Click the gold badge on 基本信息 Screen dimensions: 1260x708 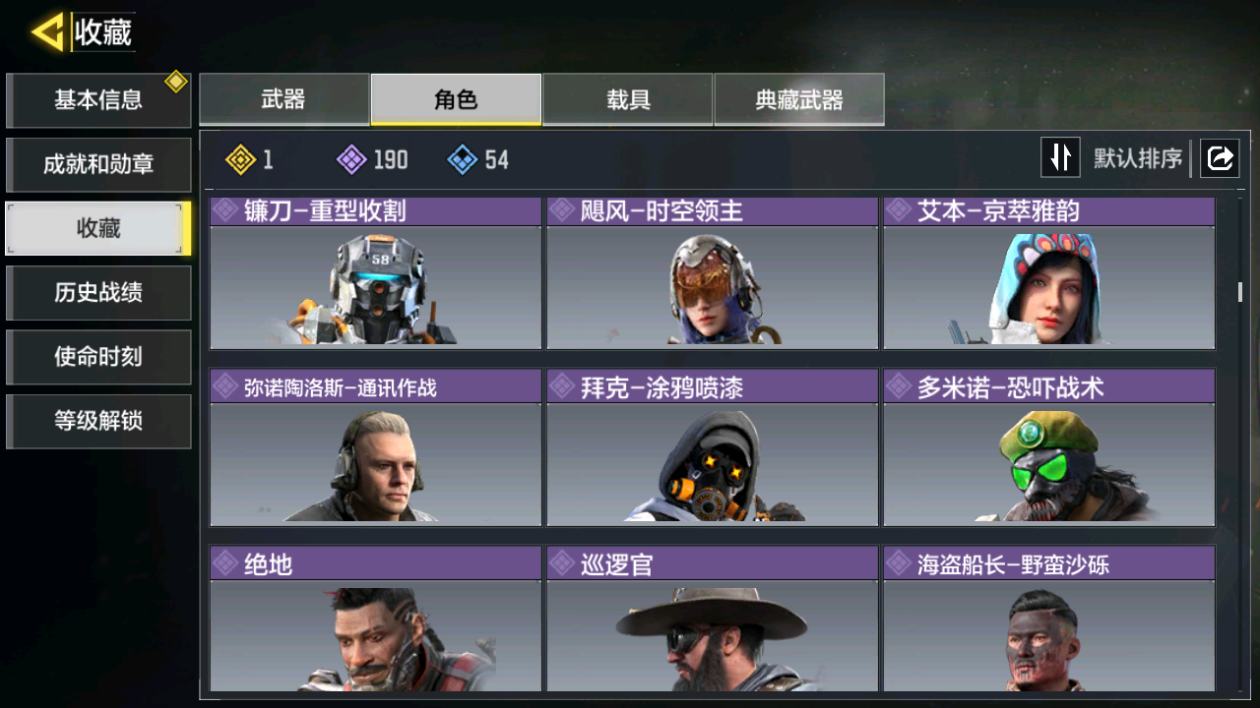click(176, 81)
